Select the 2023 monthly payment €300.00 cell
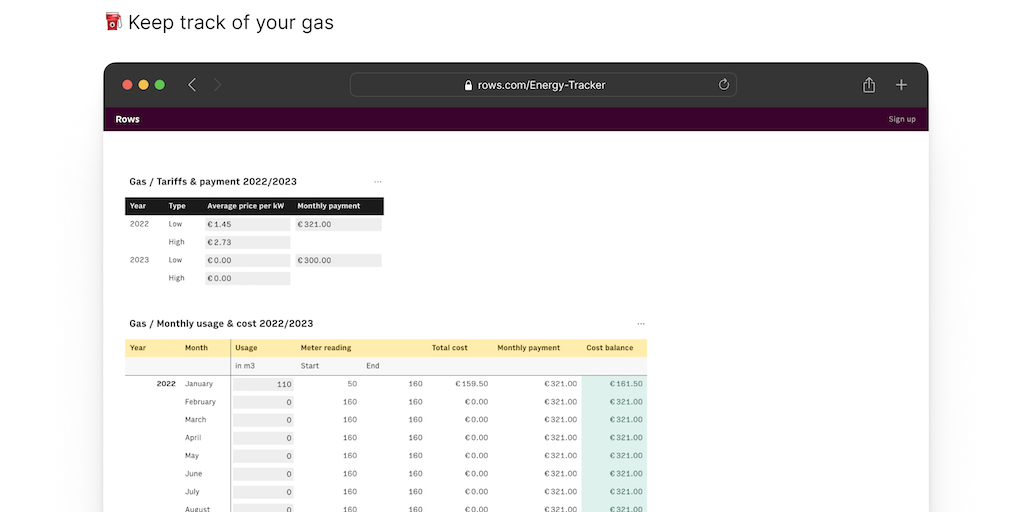This screenshot has width=1024, height=512. 338,260
